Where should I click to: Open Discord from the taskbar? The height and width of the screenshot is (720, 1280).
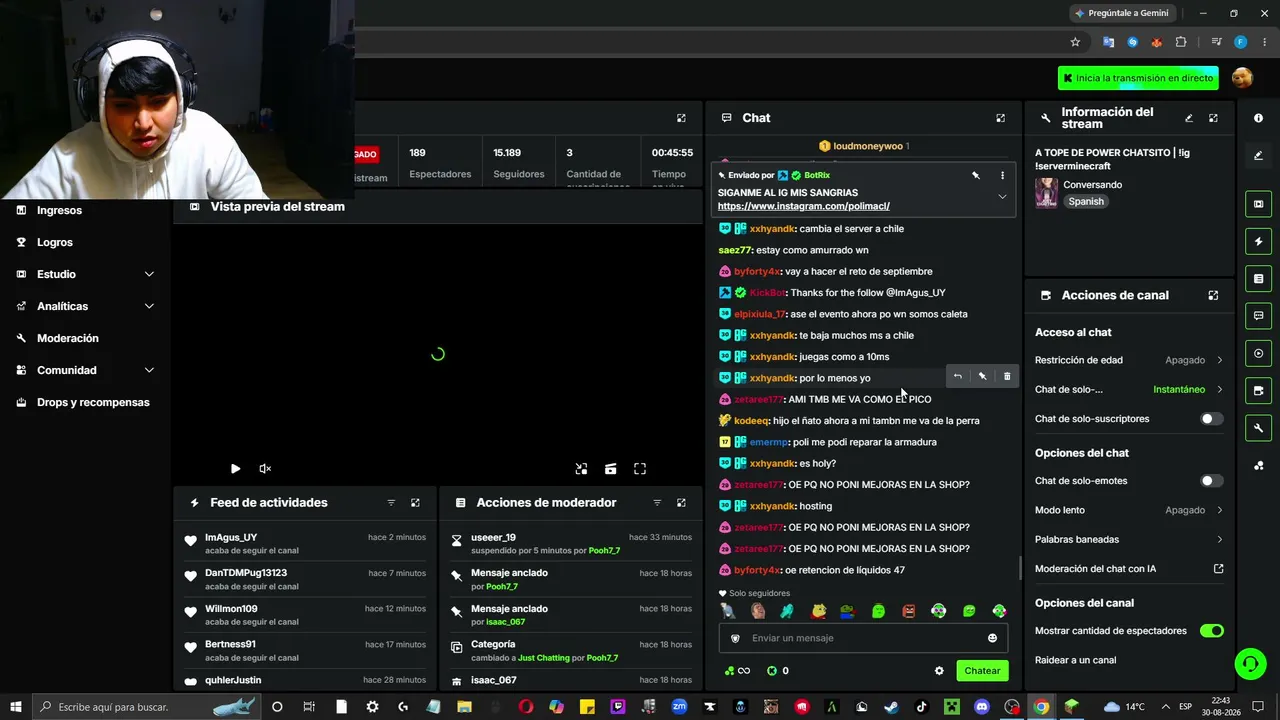click(x=981, y=707)
